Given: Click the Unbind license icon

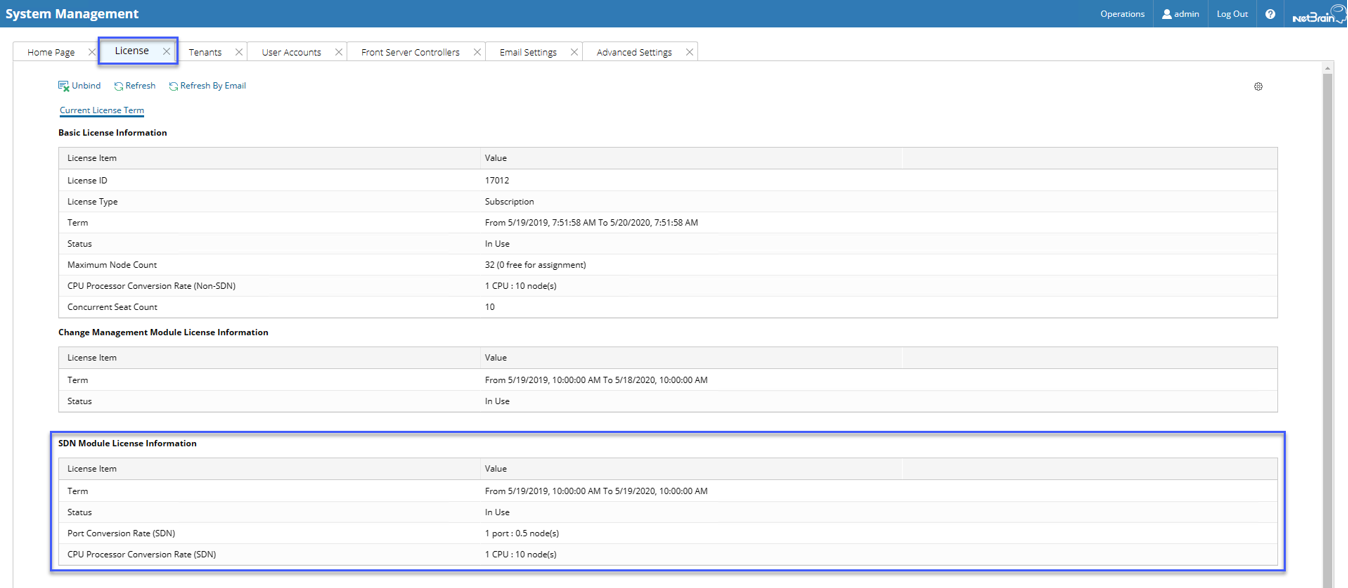Looking at the screenshot, I should 64,86.
